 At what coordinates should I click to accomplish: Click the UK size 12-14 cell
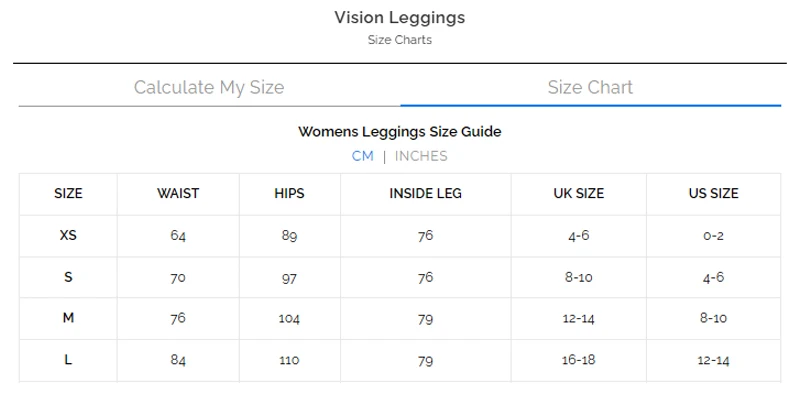pyautogui.click(x=579, y=319)
